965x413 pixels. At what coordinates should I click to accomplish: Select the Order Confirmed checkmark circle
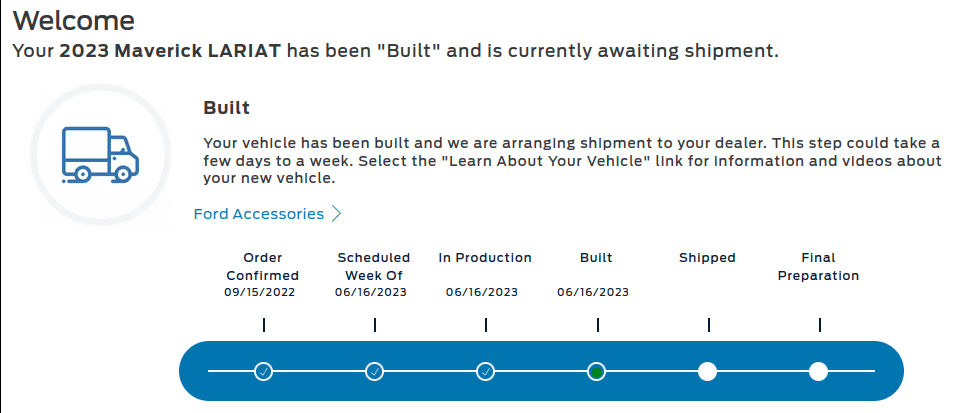coord(263,372)
